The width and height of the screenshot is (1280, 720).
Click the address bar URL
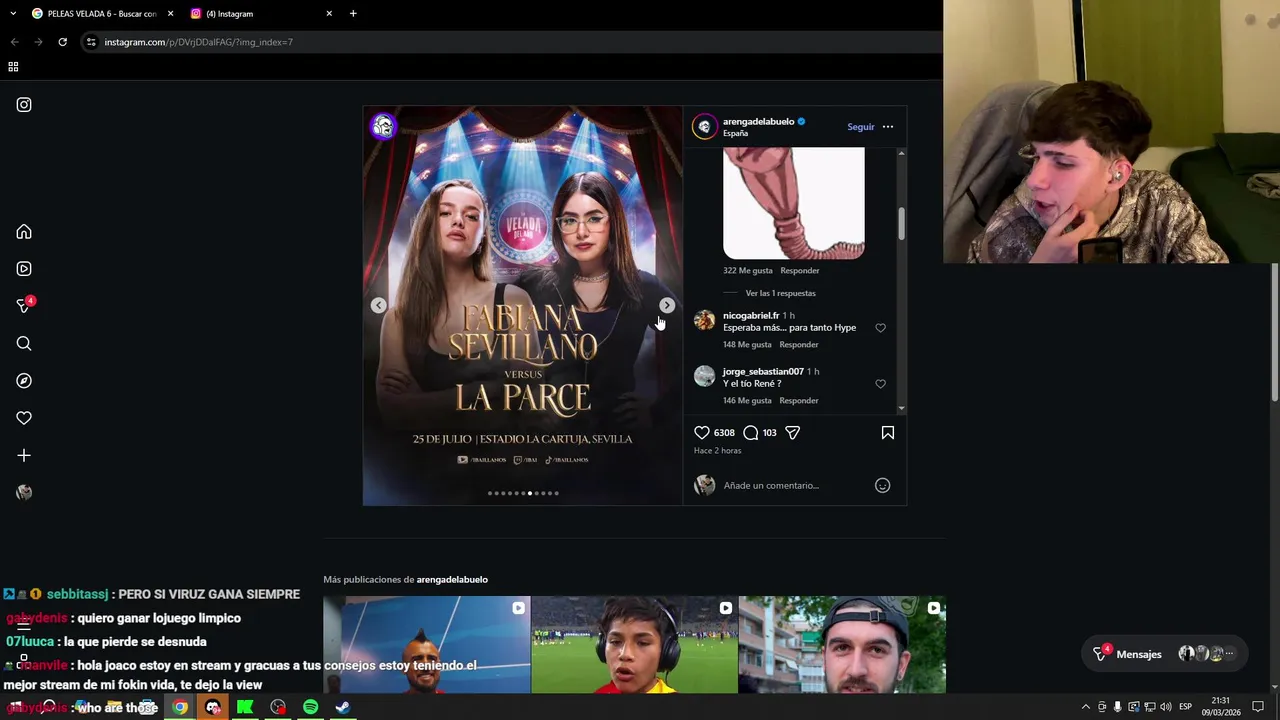pos(198,42)
